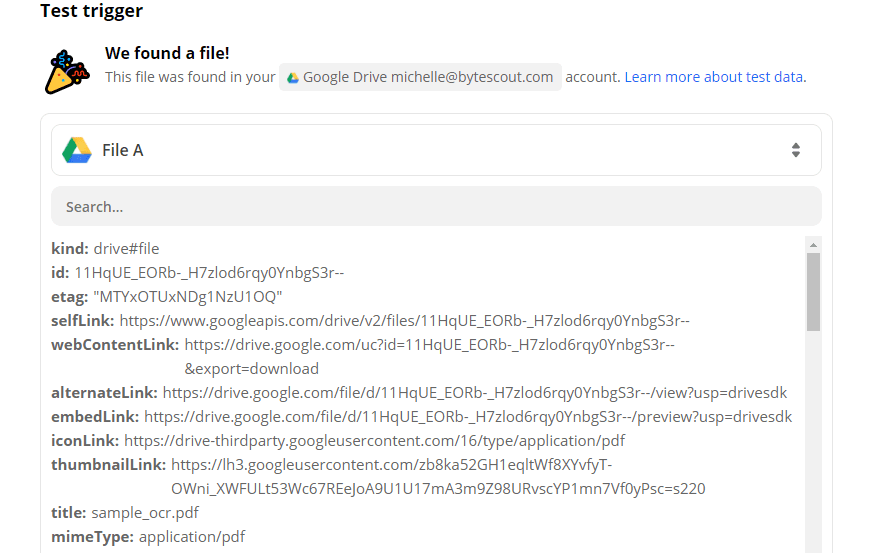Click the iconLink PDF icon URL

(x=374, y=441)
